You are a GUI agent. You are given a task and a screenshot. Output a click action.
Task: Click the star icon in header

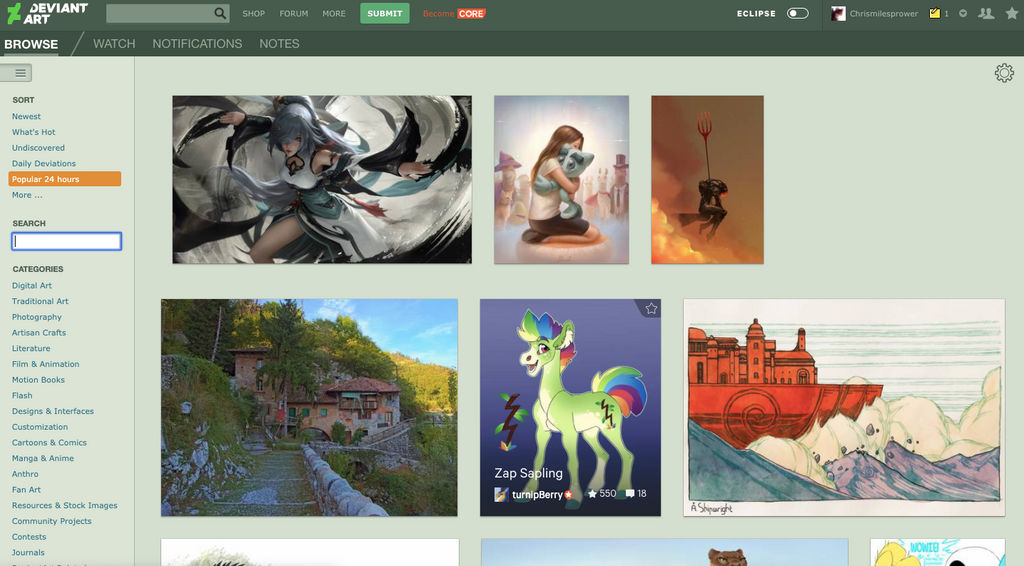coord(1012,13)
